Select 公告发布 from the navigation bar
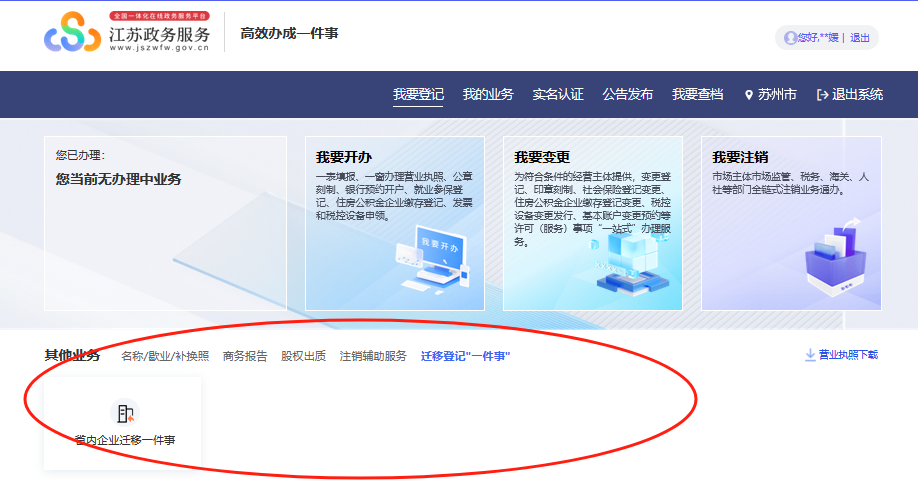 (x=628, y=95)
